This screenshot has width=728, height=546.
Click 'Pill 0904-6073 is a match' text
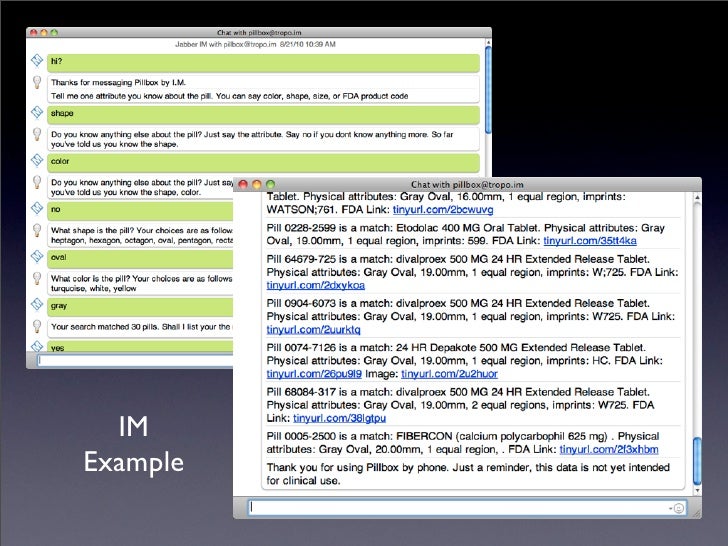pos(329,303)
